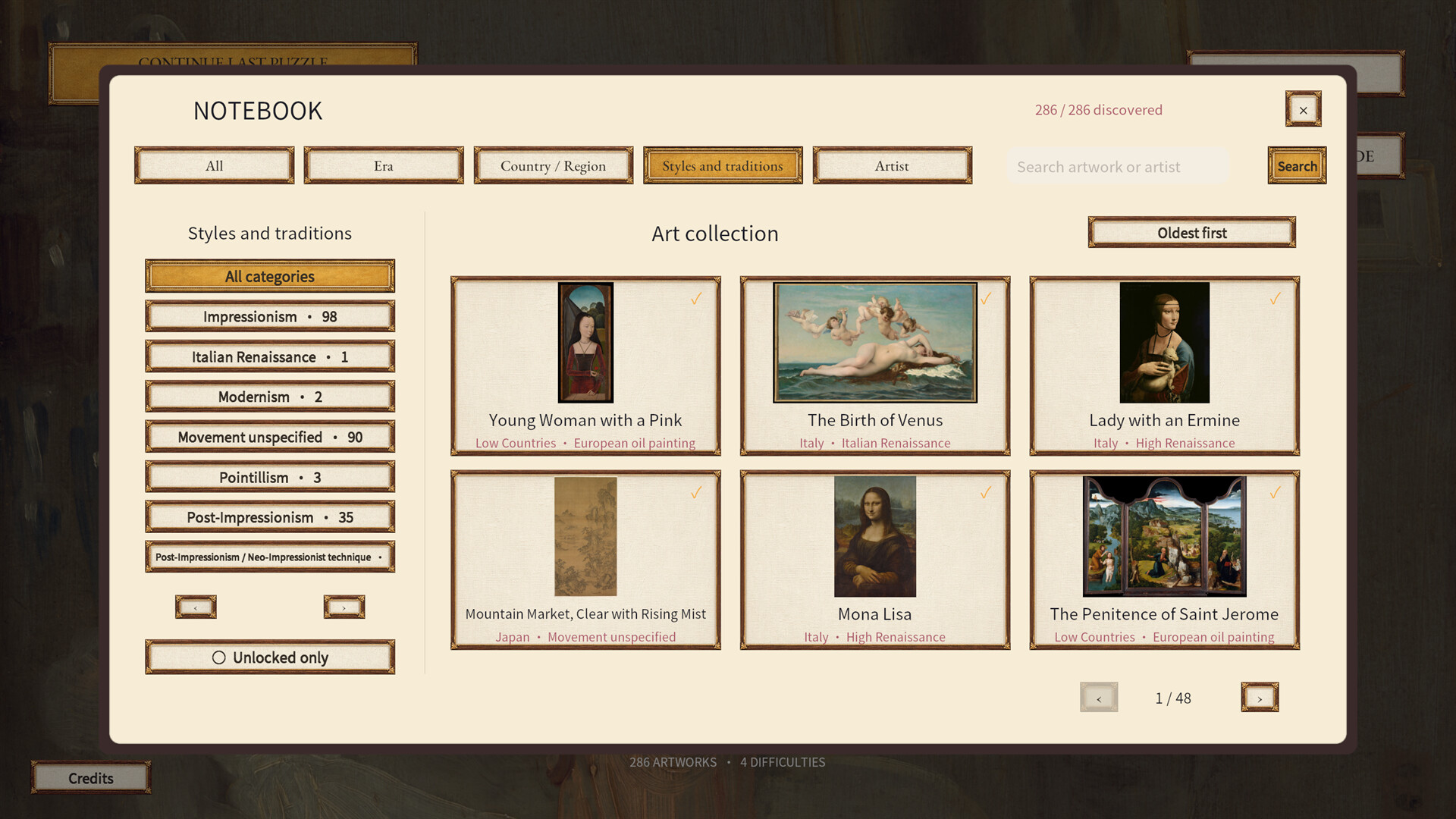Click the checkmark on Lady with an Ermine
This screenshot has width=1456, height=819.
click(x=1276, y=299)
